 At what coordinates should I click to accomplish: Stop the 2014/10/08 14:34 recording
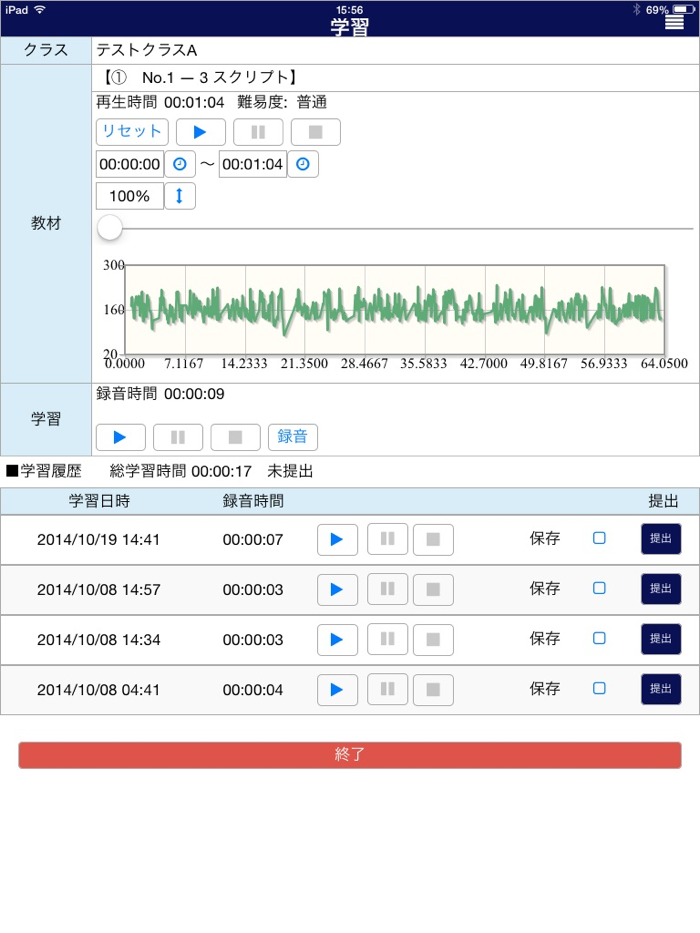coord(433,640)
